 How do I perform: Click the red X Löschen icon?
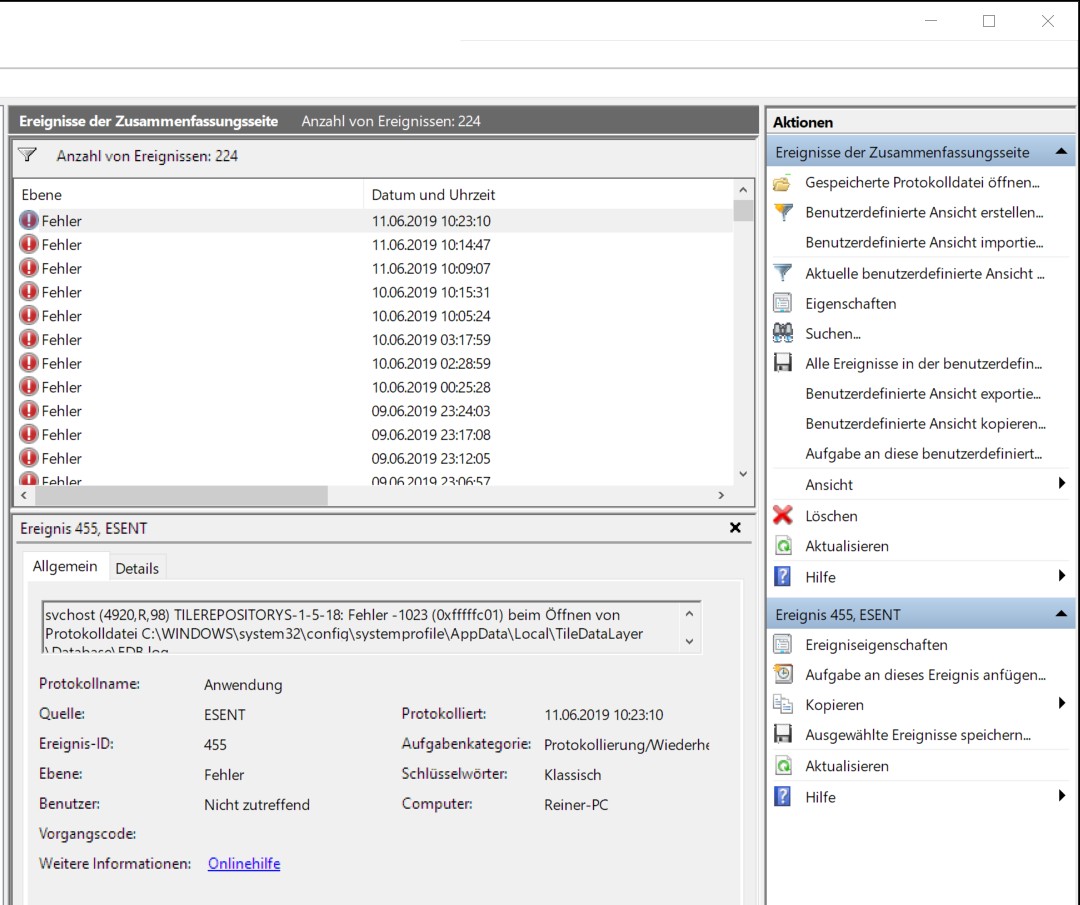tap(782, 515)
